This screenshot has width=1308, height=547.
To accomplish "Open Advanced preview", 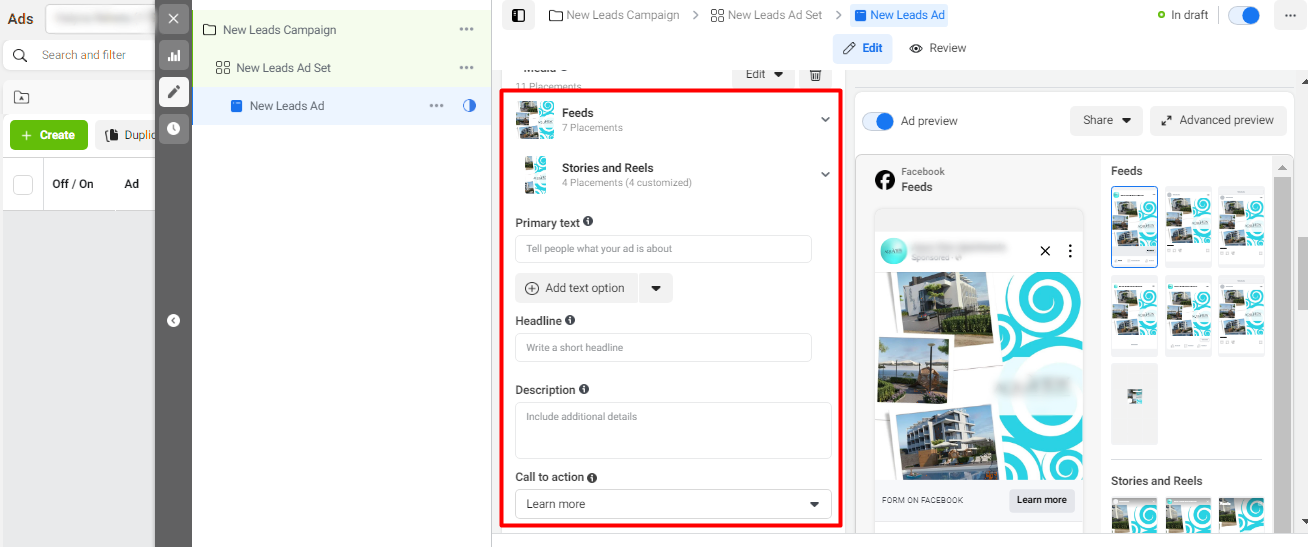I will [x=1217, y=120].
